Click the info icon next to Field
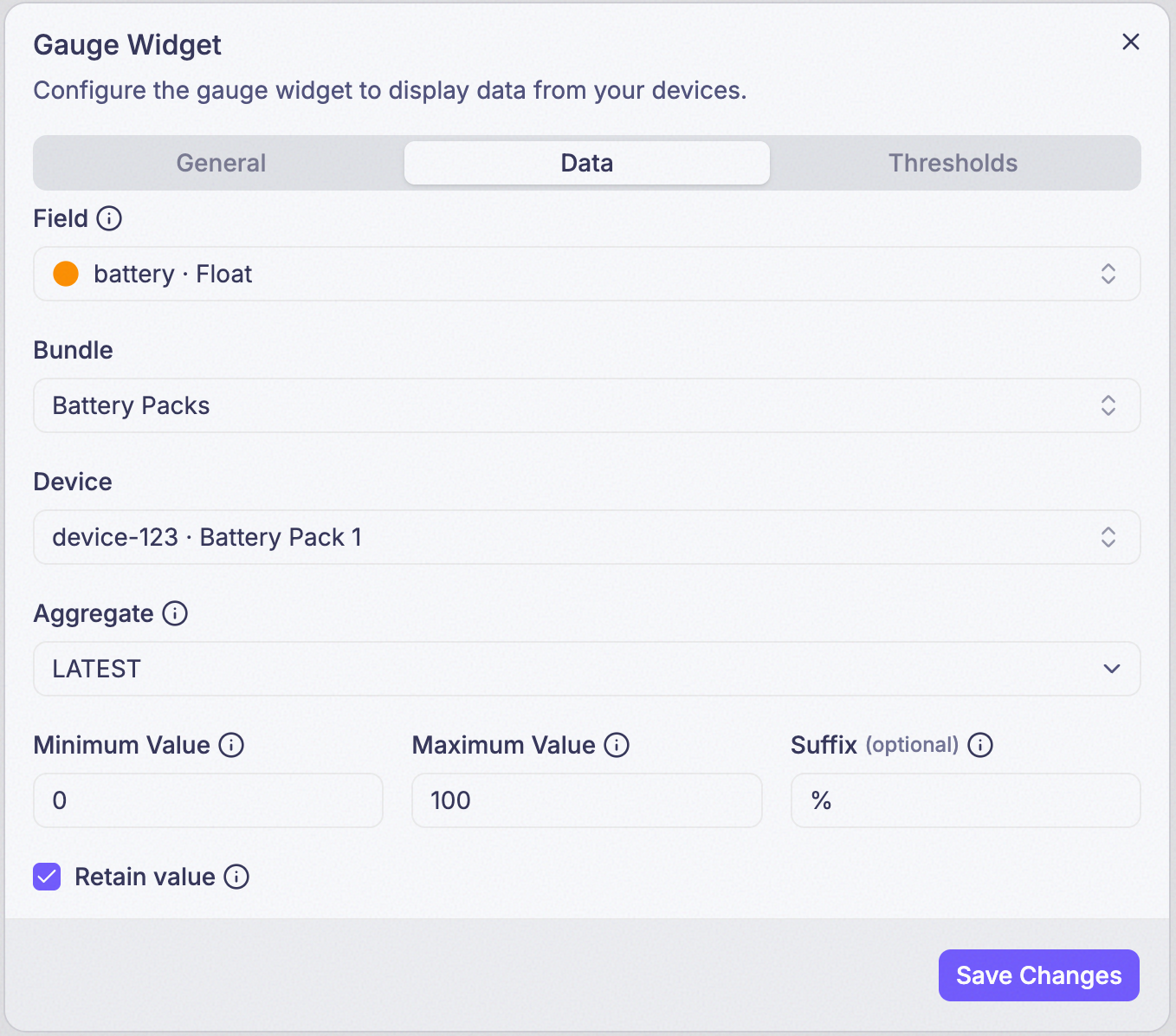The image size is (1176, 1036). pos(109,218)
